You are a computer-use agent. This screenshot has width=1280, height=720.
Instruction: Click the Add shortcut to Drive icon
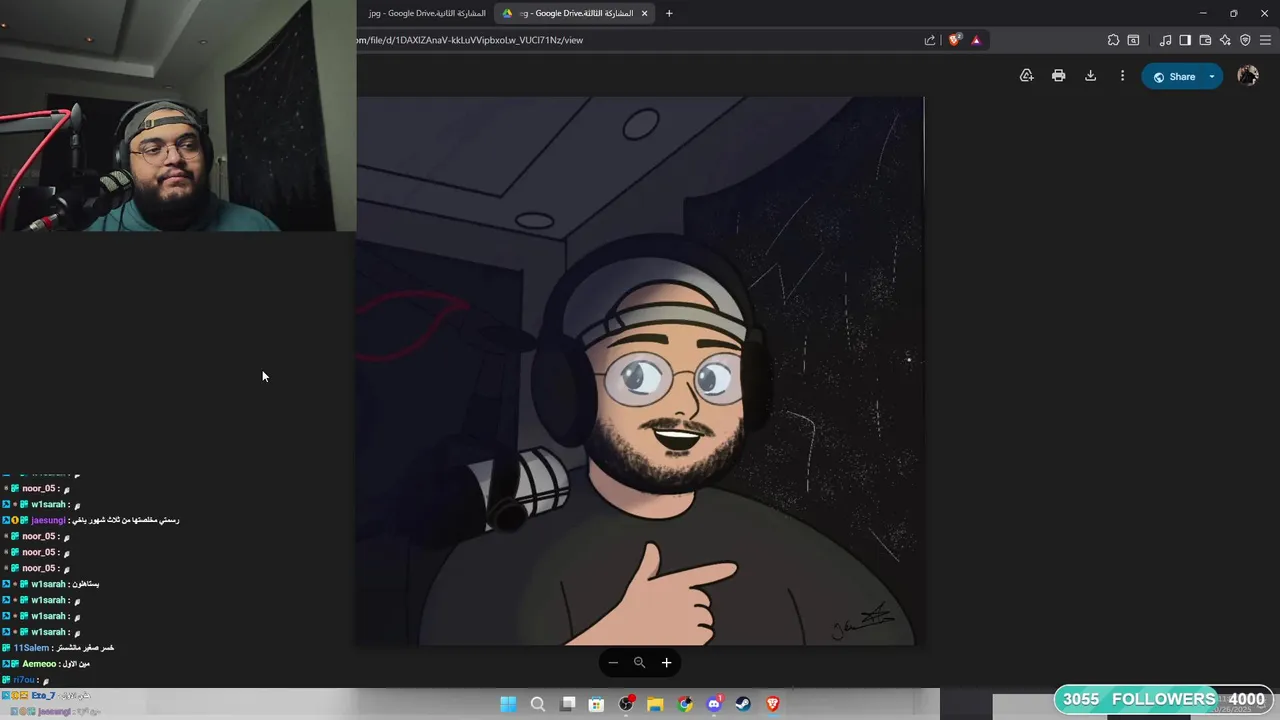(x=1026, y=76)
